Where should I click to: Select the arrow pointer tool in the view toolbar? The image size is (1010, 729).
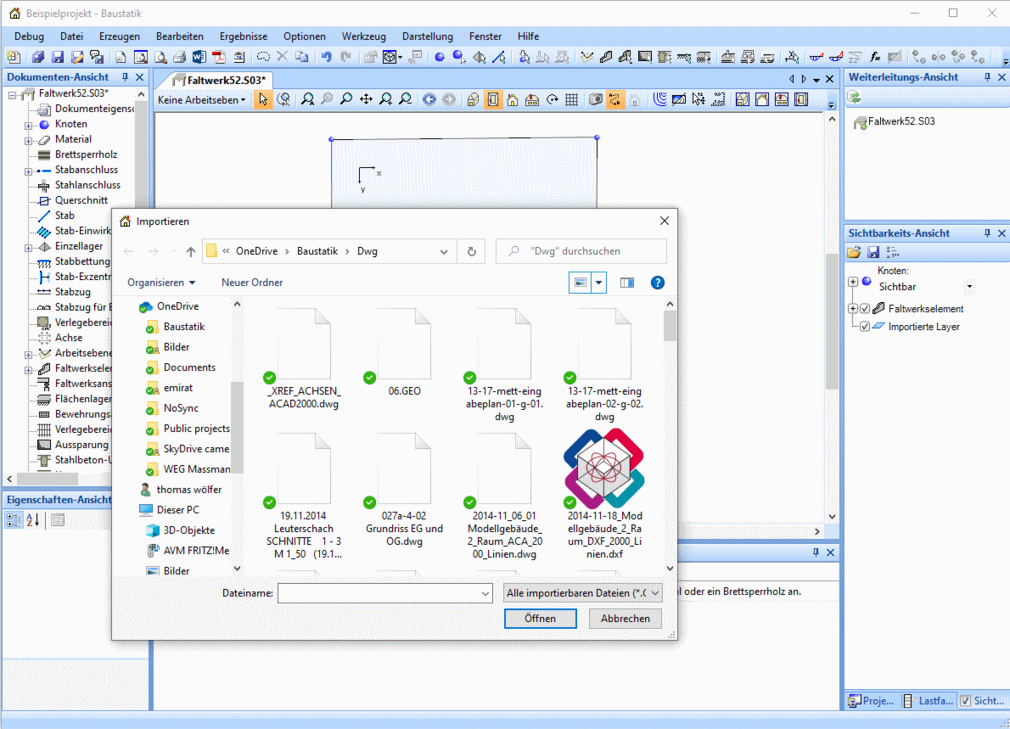pyautogui.click(x=263, y=99)
